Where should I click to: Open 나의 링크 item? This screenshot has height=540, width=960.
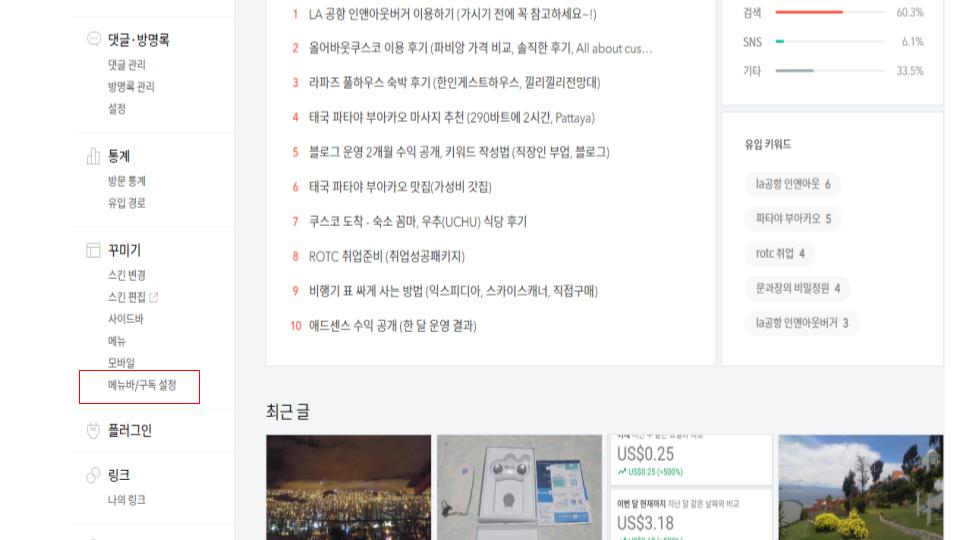click(127, 500)
